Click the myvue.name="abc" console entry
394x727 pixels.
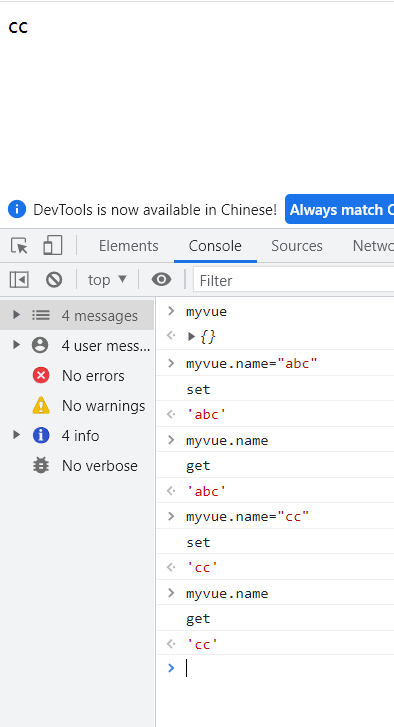click(252, 364)
